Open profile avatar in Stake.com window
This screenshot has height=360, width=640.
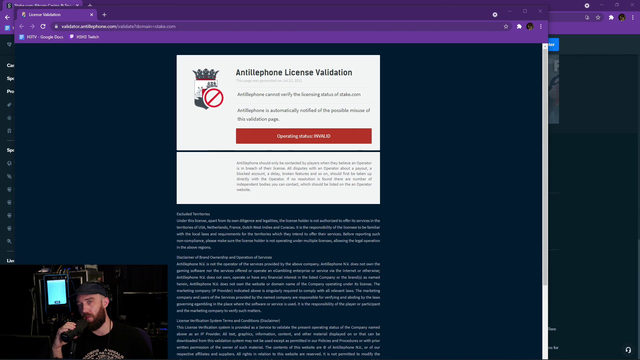622,17
